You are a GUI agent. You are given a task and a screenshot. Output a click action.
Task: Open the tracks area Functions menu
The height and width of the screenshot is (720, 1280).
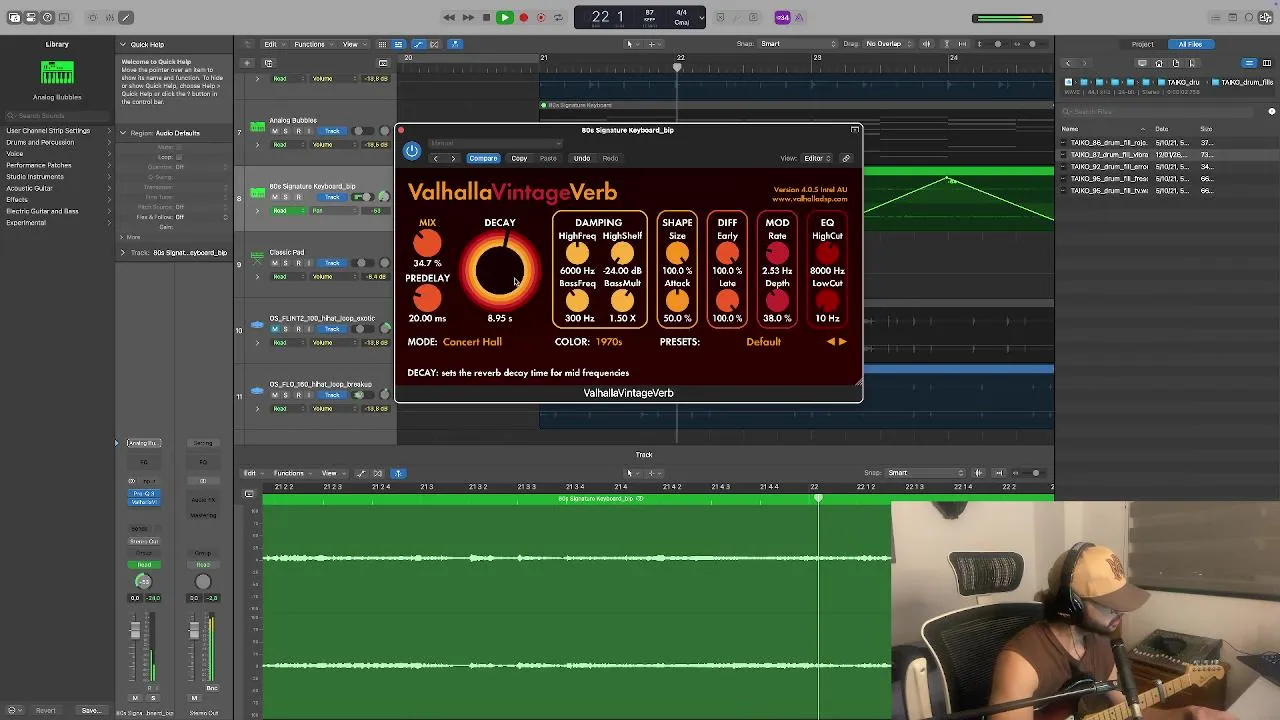coord(311,44)
